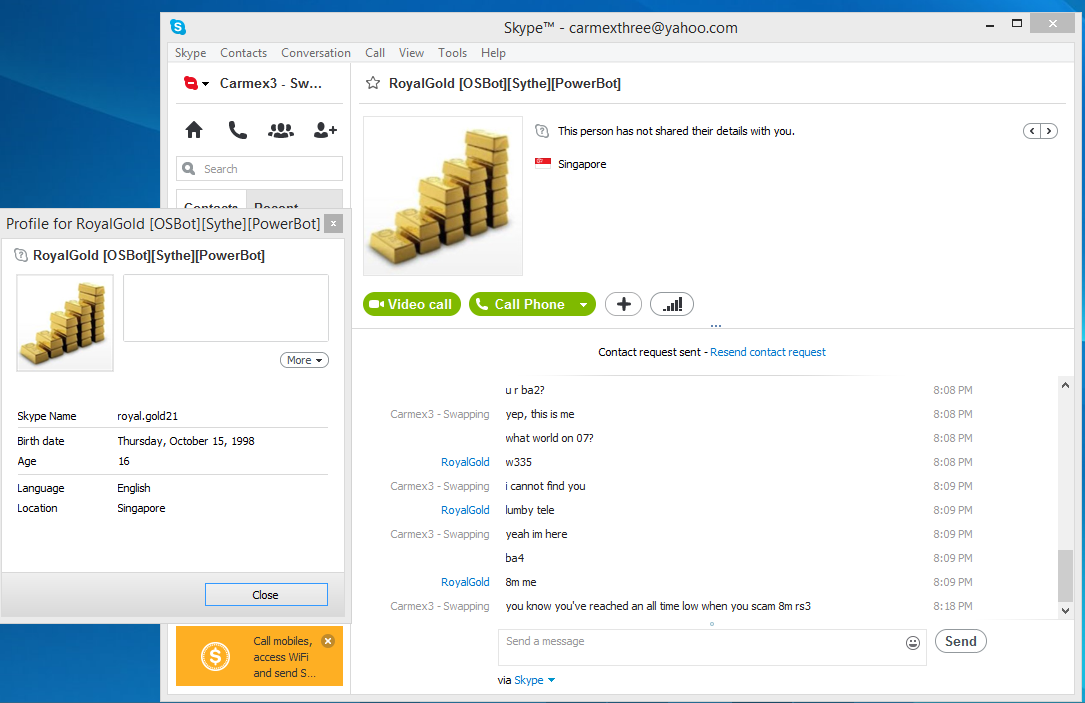
Task: Open the Conversation menu
Action: [316, 53]
